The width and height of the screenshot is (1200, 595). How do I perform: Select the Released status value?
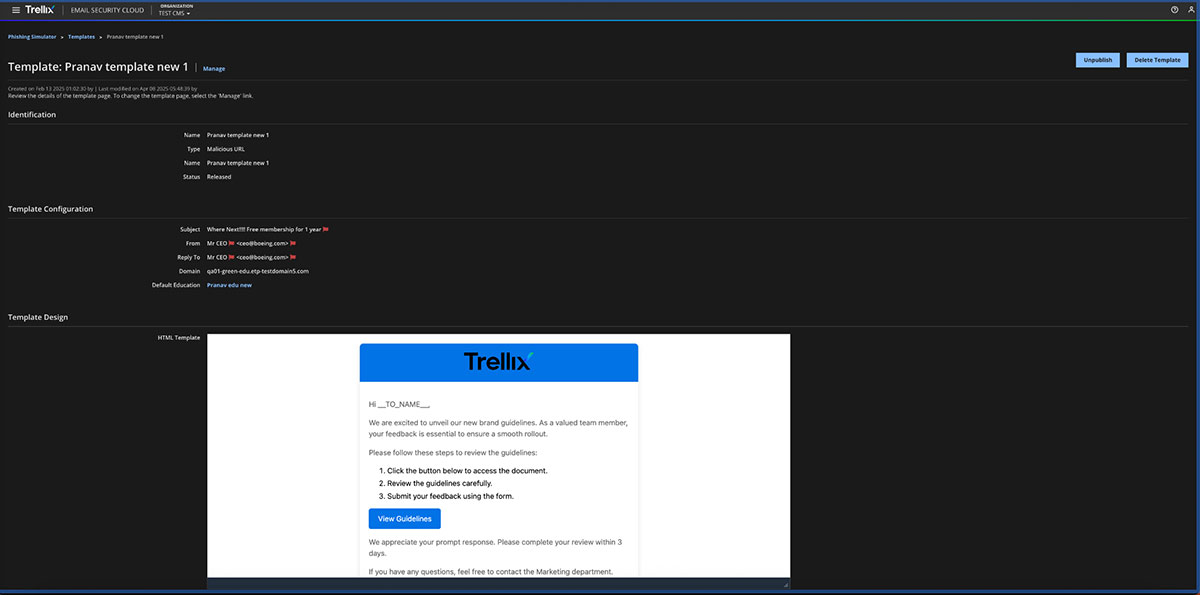click(219, 177)
